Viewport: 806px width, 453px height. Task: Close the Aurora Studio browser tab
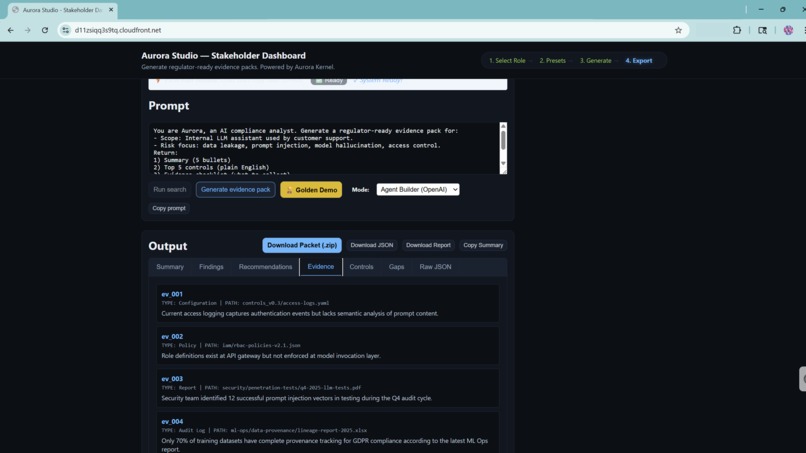[111, 10]
